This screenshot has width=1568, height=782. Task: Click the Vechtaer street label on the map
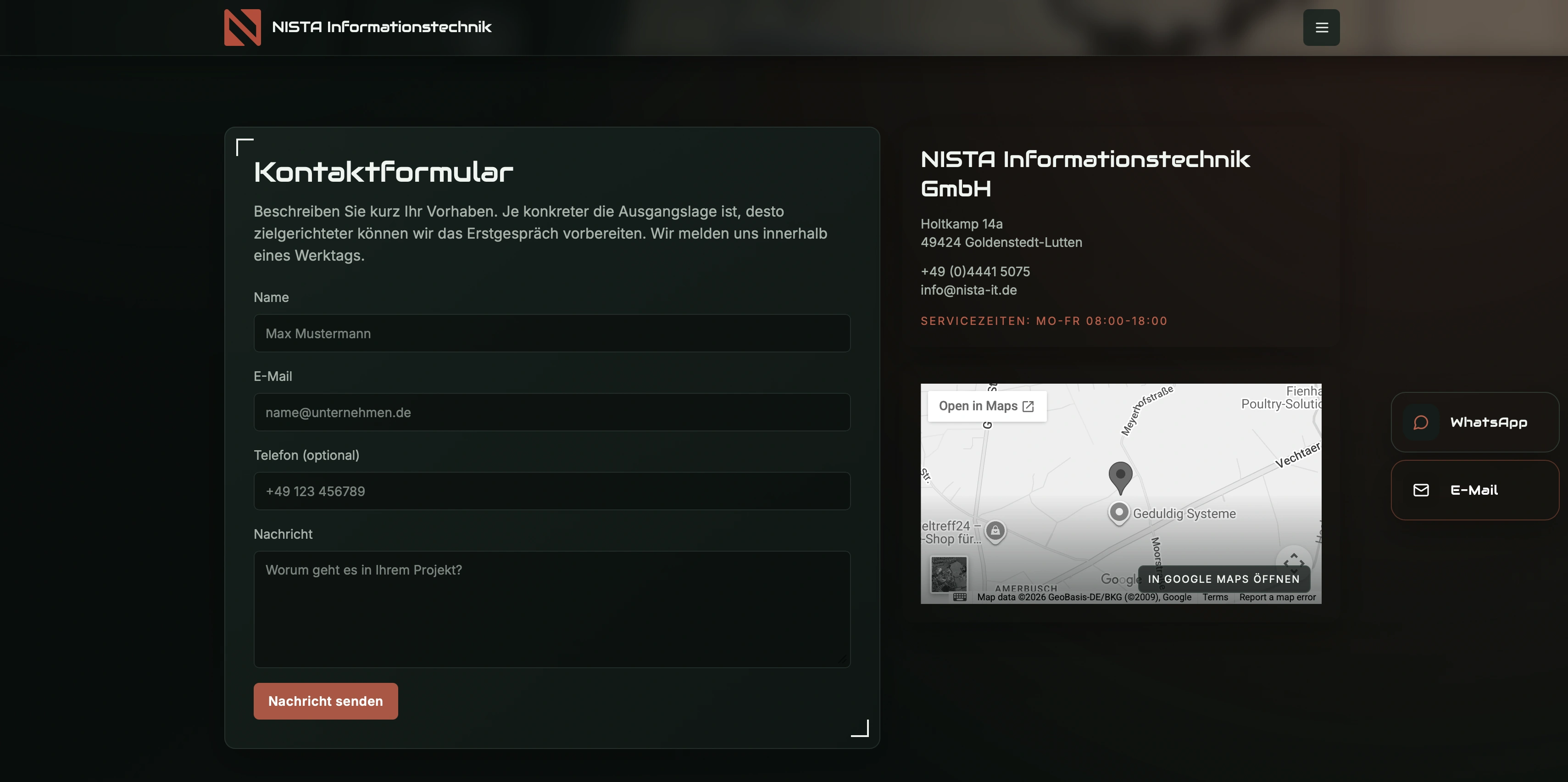click(1298, 455)
